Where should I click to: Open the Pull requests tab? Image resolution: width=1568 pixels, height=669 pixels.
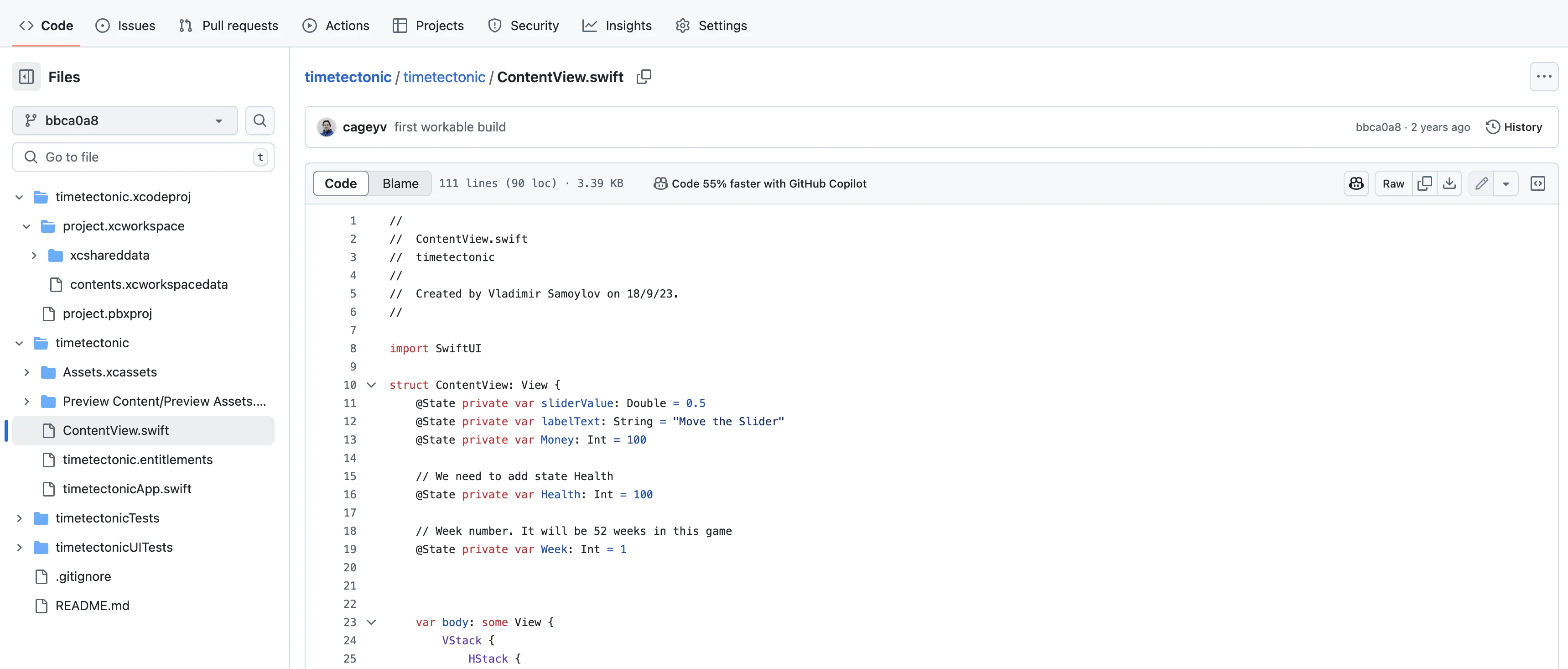click(x=228, y=26)
